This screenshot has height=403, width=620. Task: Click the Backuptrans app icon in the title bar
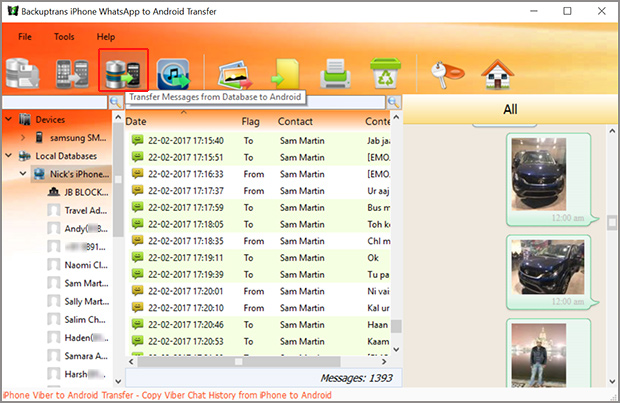click(x=13, y=11)
